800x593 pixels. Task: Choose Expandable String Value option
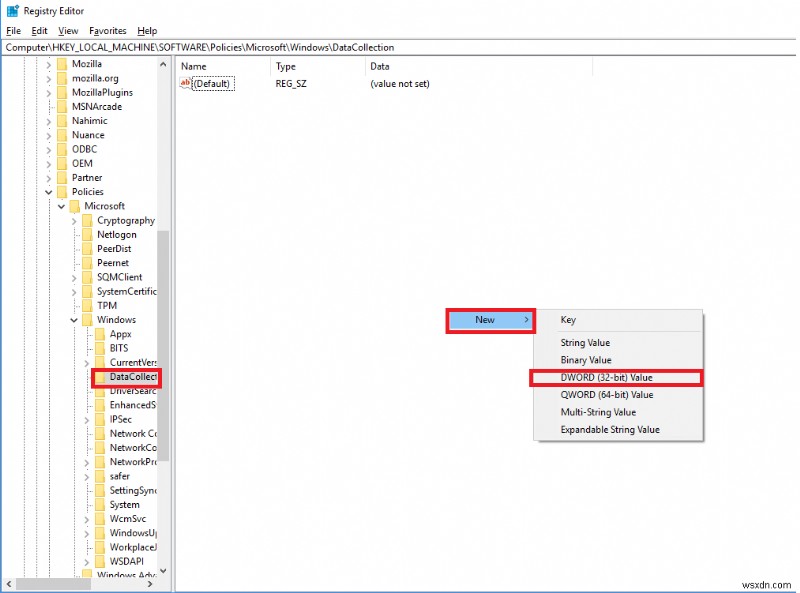[612, 429]
